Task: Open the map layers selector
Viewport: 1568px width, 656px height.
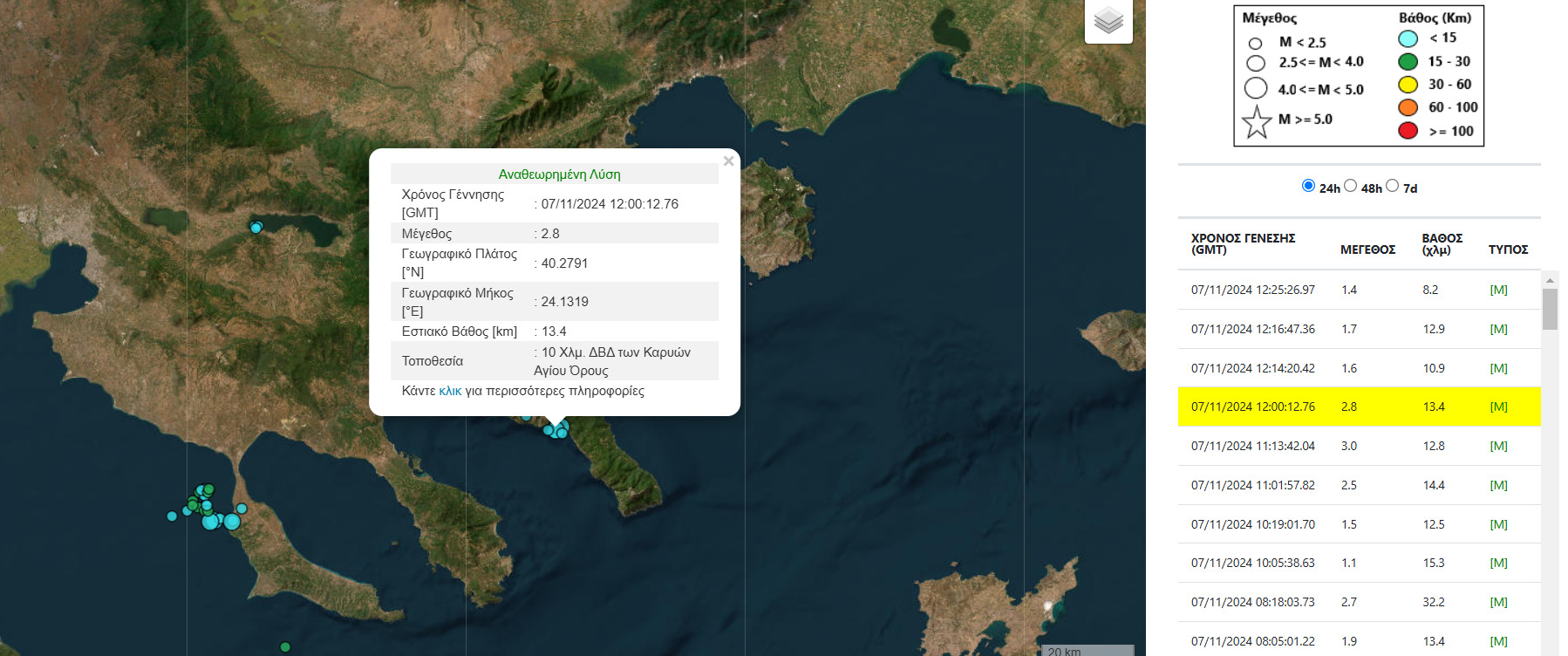Action: click(1108, 20)
